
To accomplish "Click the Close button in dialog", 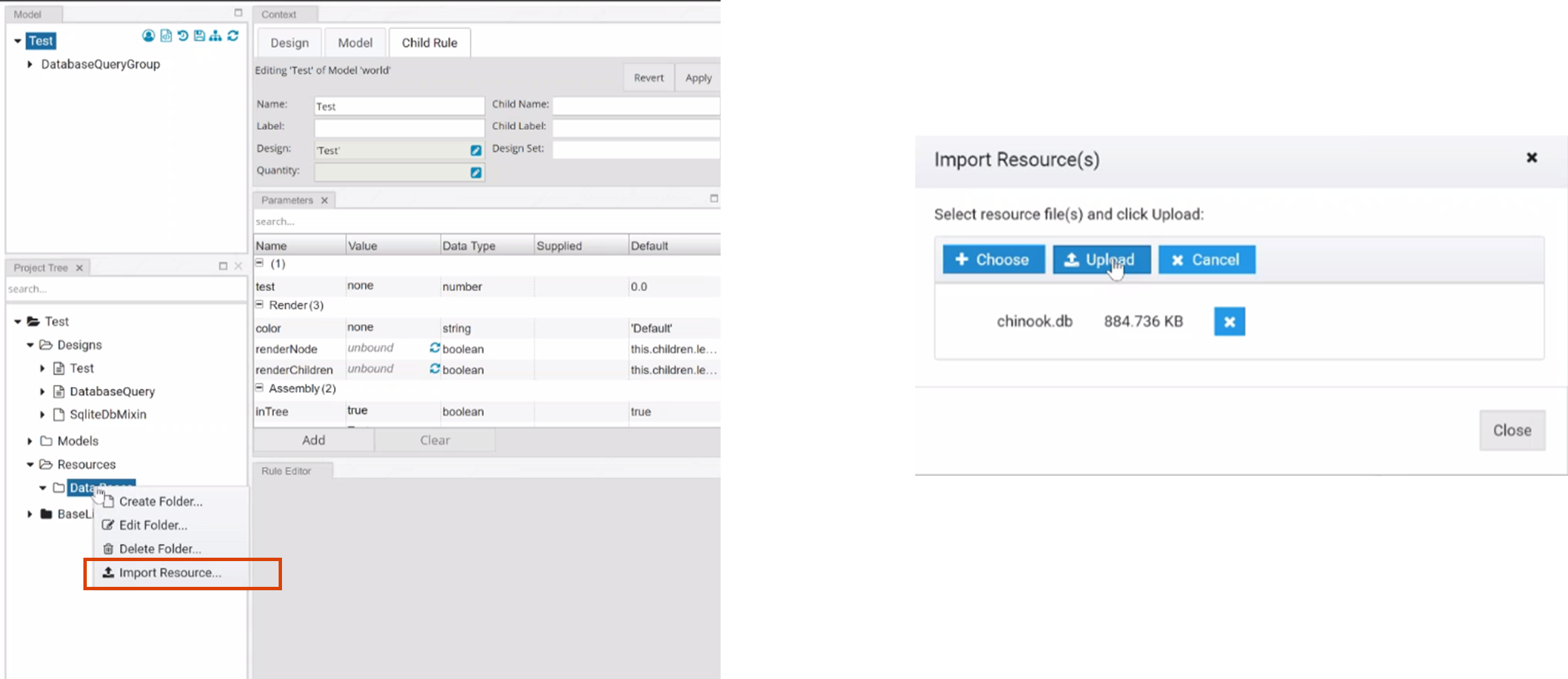I will point(1512,430).
